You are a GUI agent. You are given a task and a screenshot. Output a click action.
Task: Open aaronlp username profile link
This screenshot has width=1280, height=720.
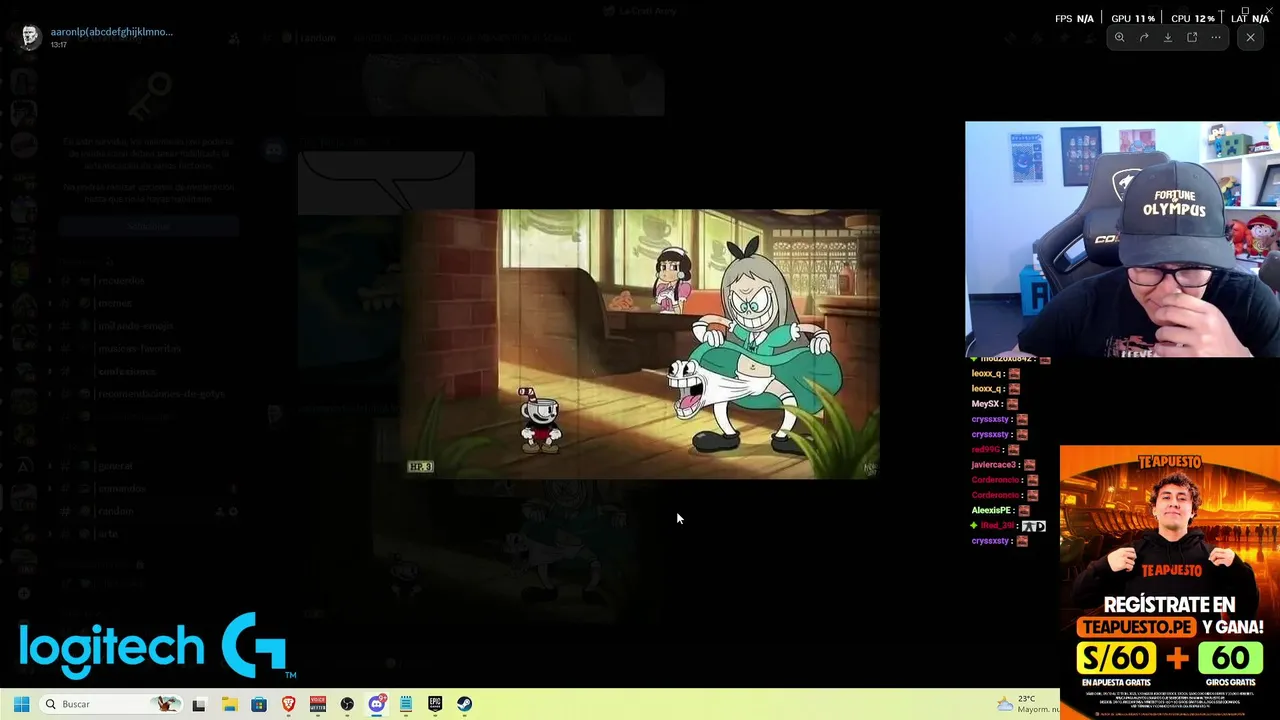pyautogui.click(x=111, y=32)
